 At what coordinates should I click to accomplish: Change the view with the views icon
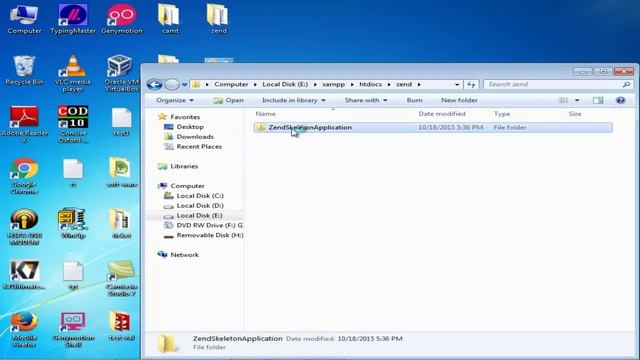pos(563,100)
